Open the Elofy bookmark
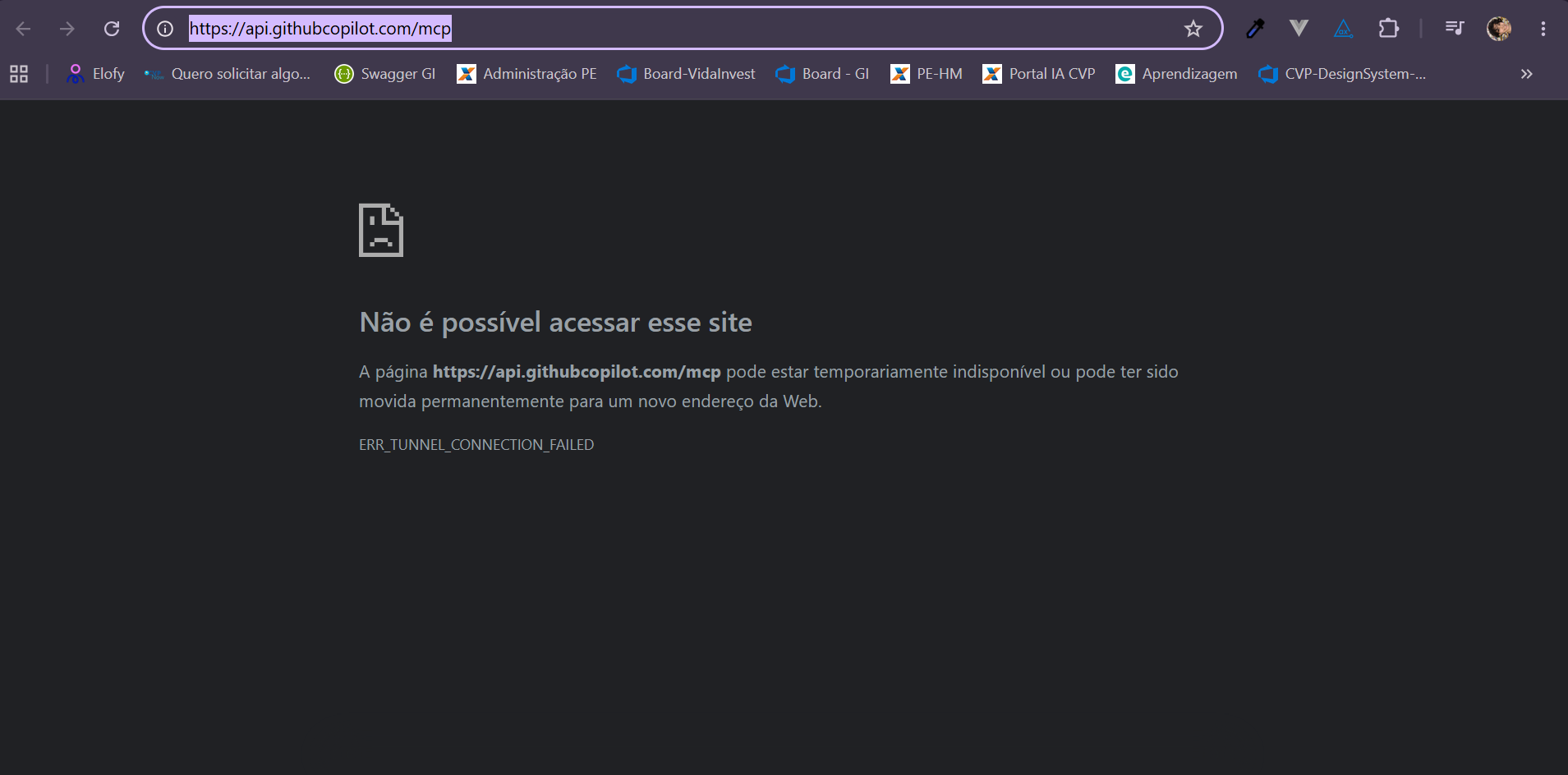 click(x=95, y=74)
